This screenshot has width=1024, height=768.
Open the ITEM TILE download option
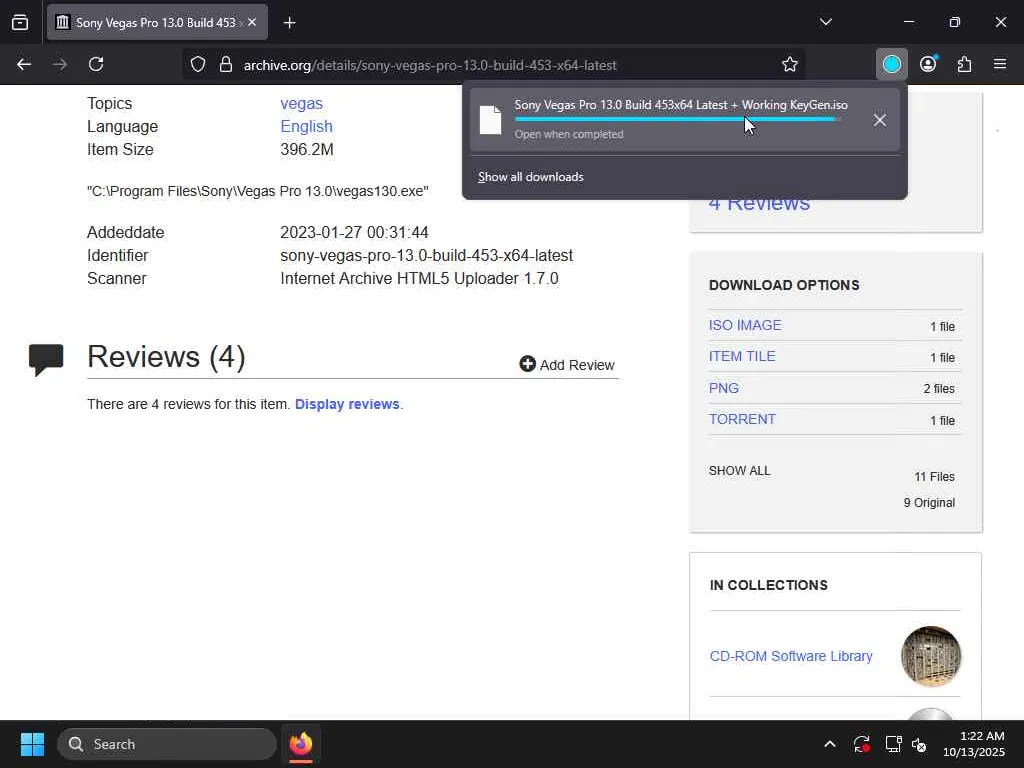743,357
